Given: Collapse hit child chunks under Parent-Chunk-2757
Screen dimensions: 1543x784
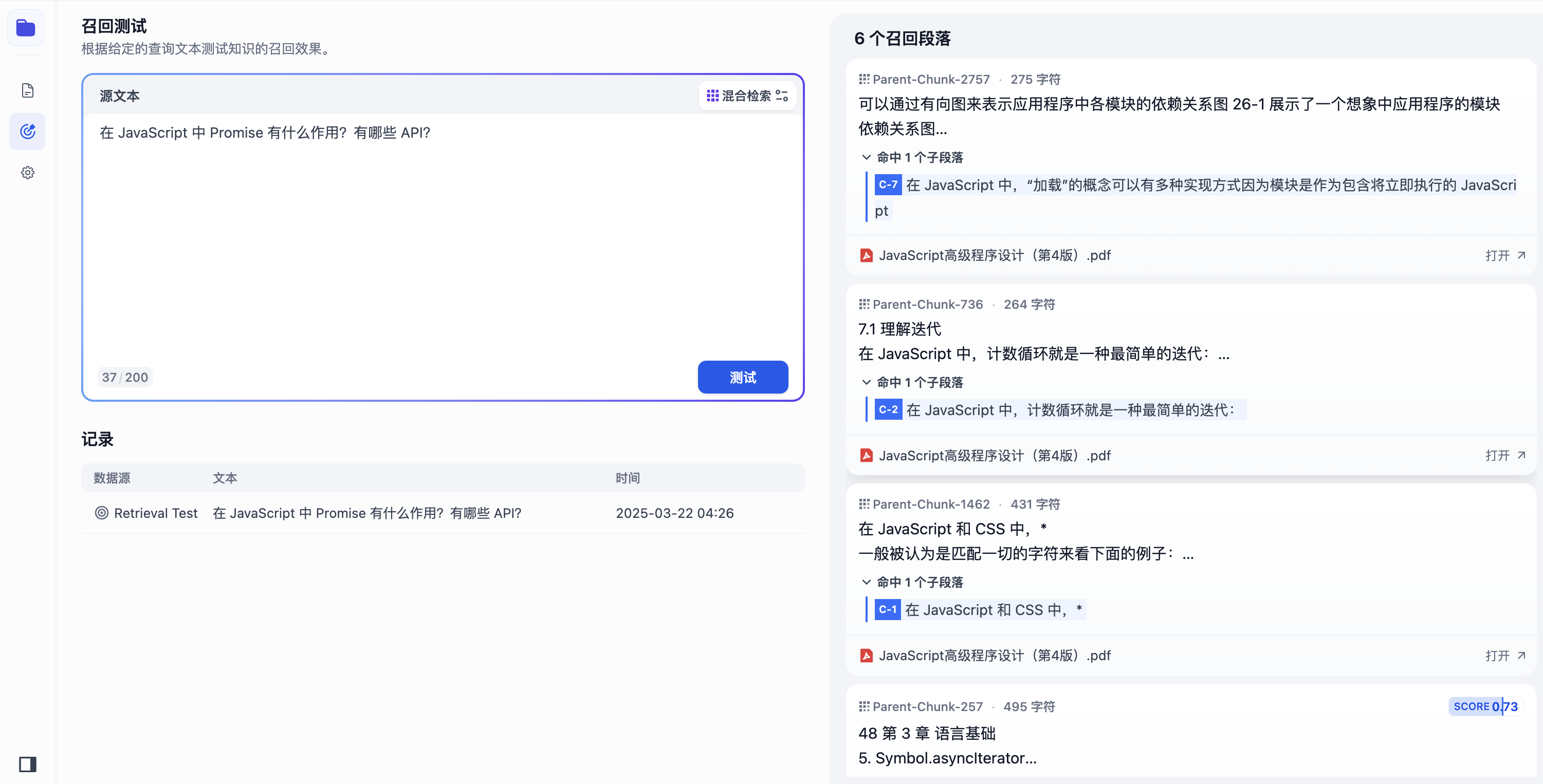Looking at the screenshot, I should click(x=866, y=158).
